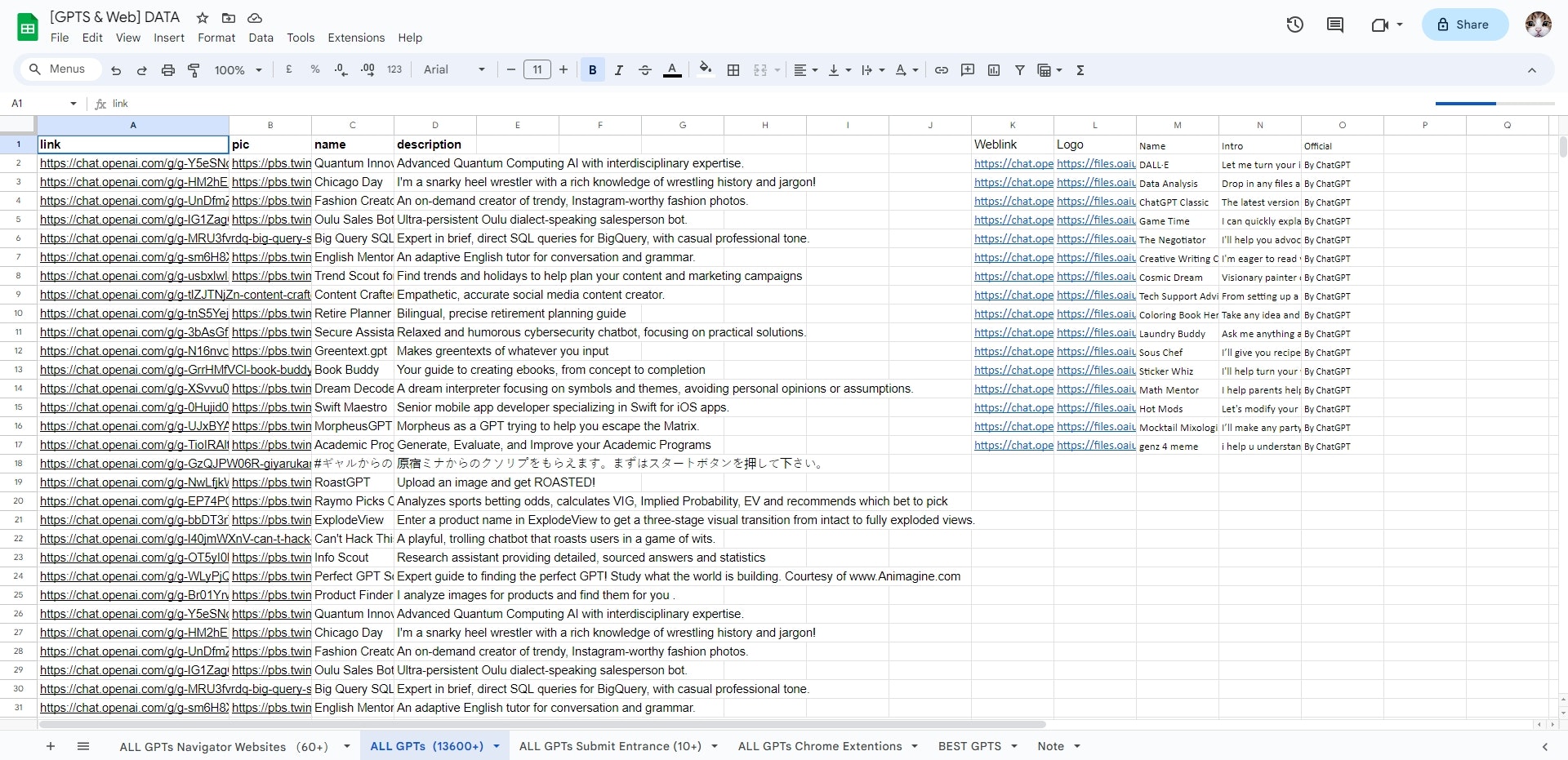This screenshot has height=760, width=1568.
Task: Click the Insert comment icon
Action: point(968,70)
